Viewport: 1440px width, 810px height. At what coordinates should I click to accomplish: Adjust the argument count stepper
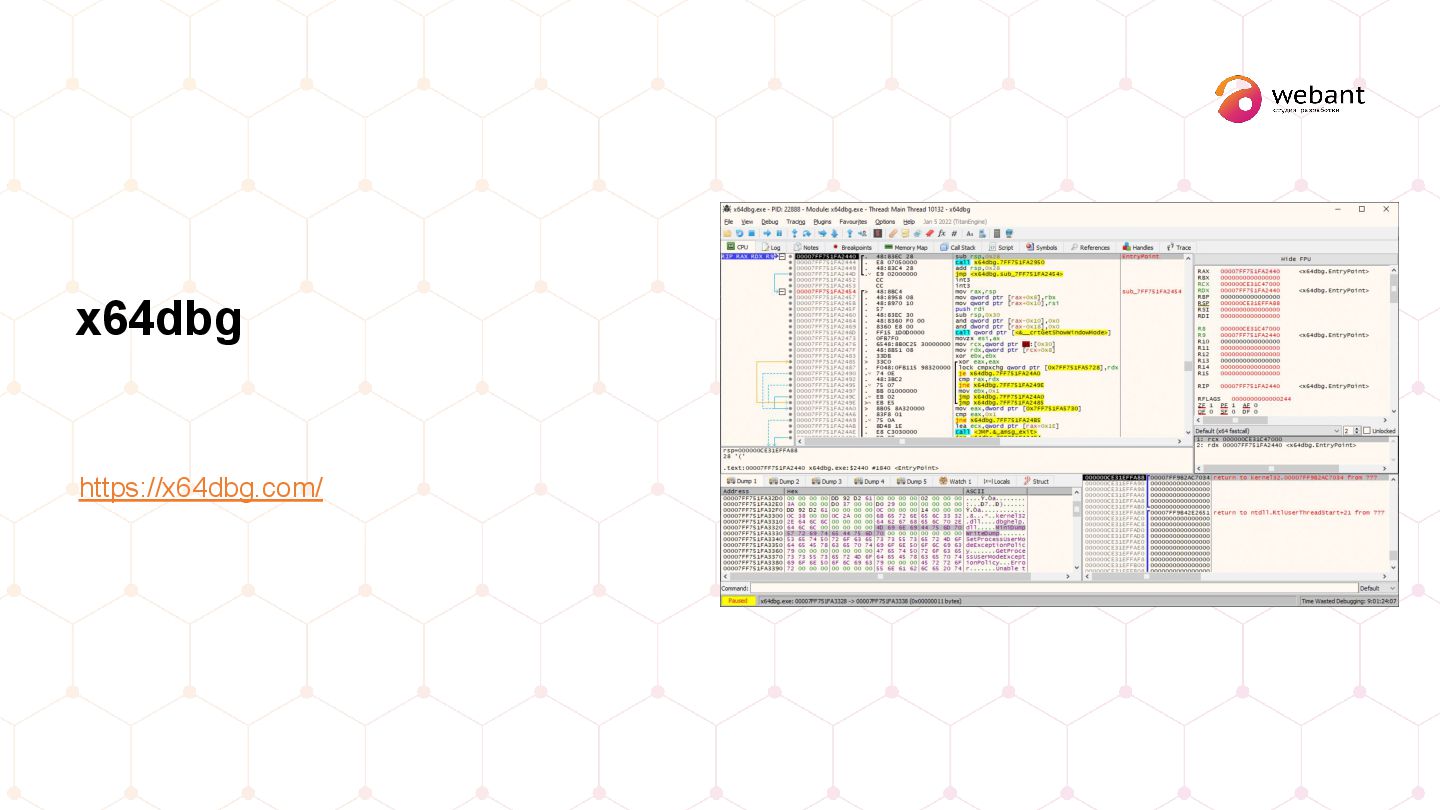[x=1357, y=431]
